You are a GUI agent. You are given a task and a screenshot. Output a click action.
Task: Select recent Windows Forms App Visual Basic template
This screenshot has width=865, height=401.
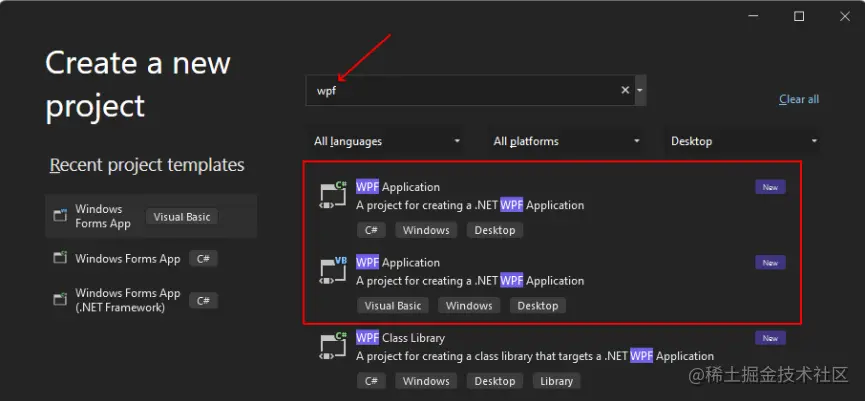tap(151, 216)
